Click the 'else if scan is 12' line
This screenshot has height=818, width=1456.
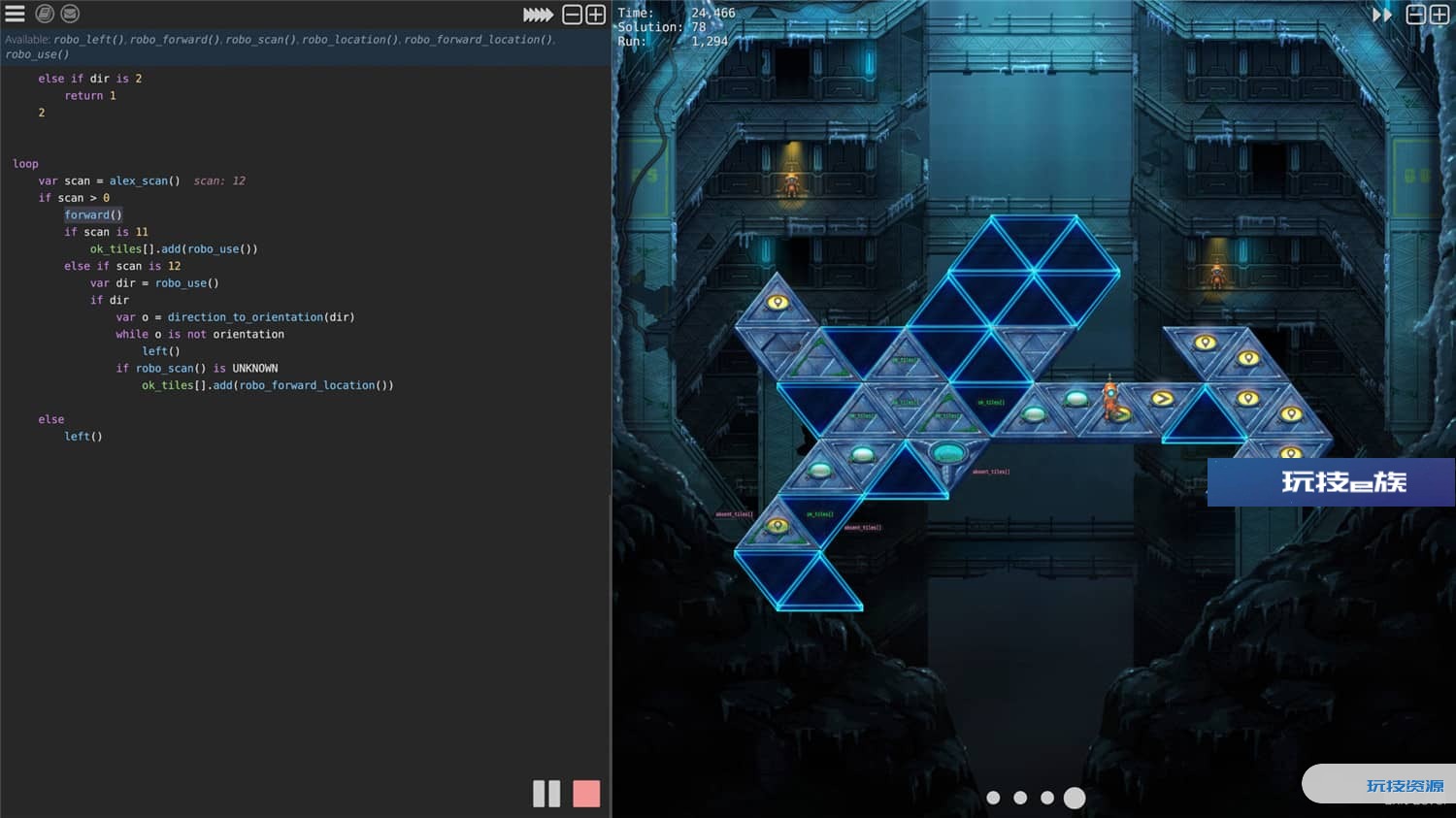click(x=122, y=266)
